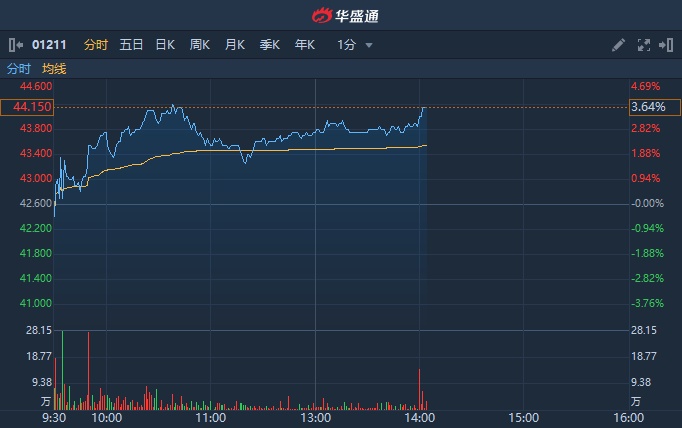Open the 年K yearly chart tab
Screen dimensions: 682x428
click(x=305, y=45)
